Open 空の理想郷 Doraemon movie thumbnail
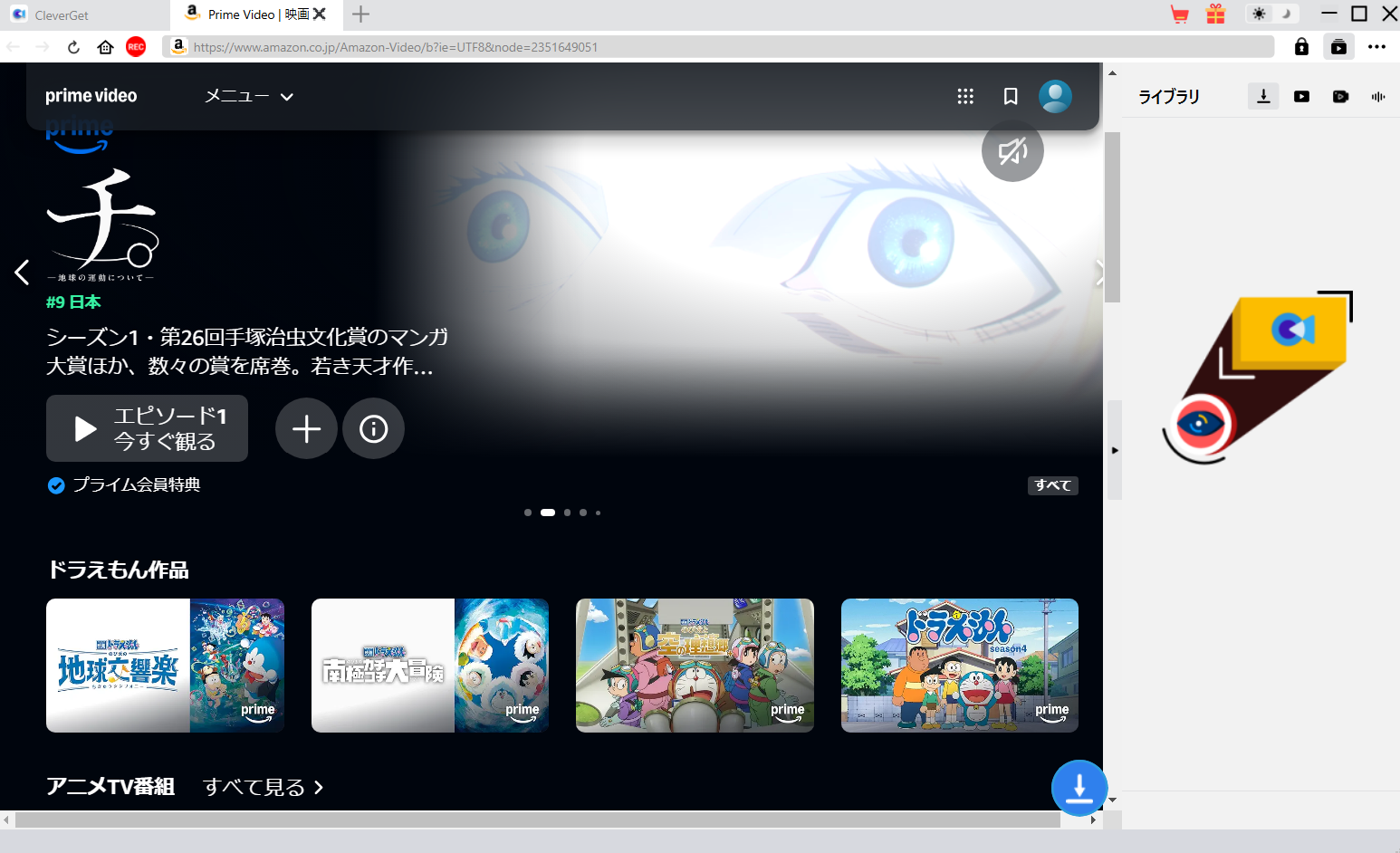This screenshot has width=1400, height=853. 695,666
